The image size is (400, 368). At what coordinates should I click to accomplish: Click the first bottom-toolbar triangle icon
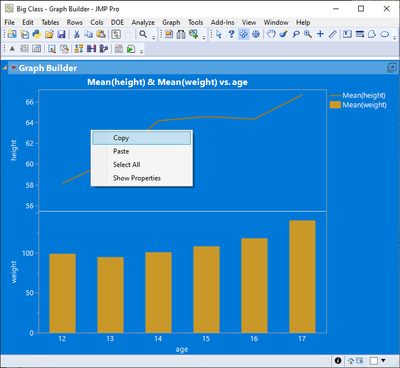(x=12, y=49)
